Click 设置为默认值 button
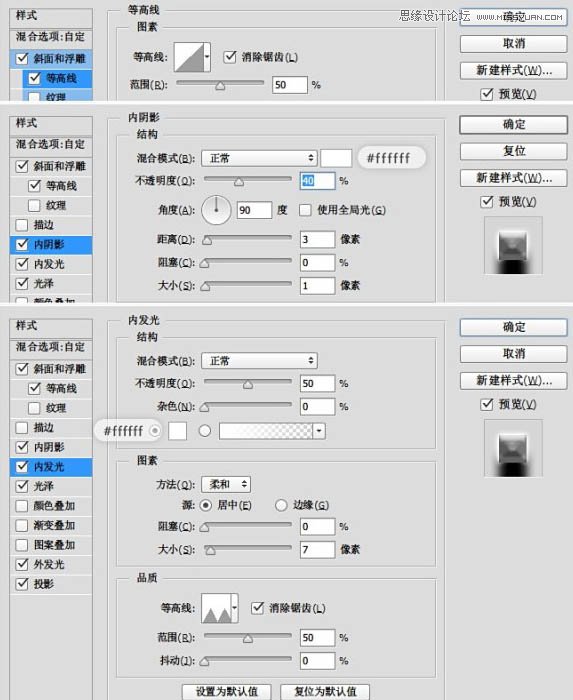This screenshot has width=573, height=700. click(227, 692)
